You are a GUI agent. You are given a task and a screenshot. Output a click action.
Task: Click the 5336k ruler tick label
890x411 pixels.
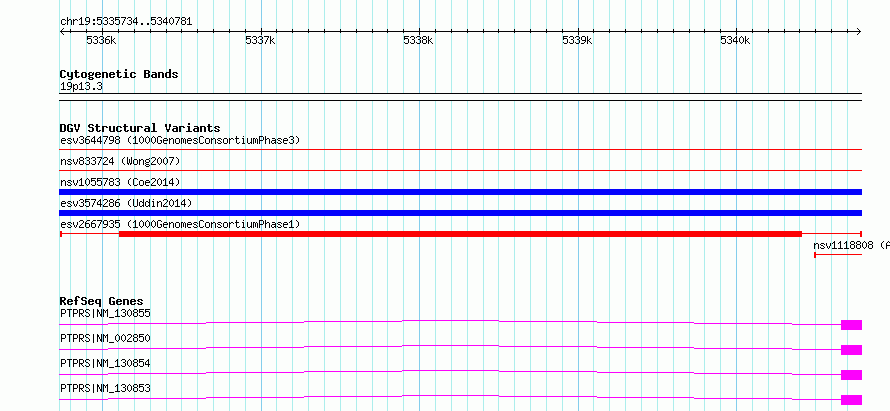tap(101, 41)
